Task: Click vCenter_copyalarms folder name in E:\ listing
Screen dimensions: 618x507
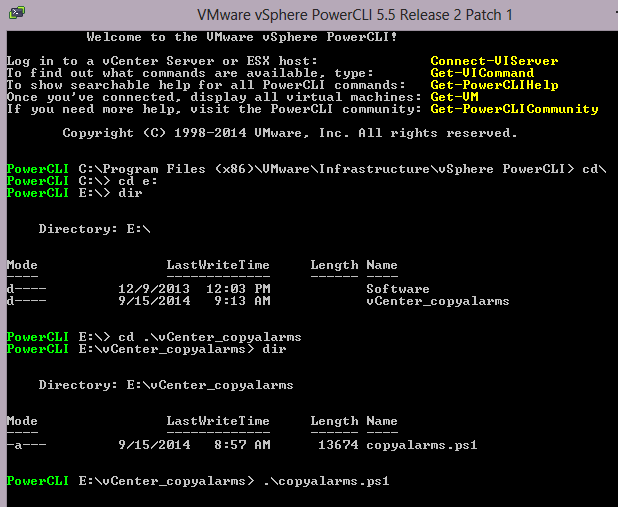Action: coord(437,301)
